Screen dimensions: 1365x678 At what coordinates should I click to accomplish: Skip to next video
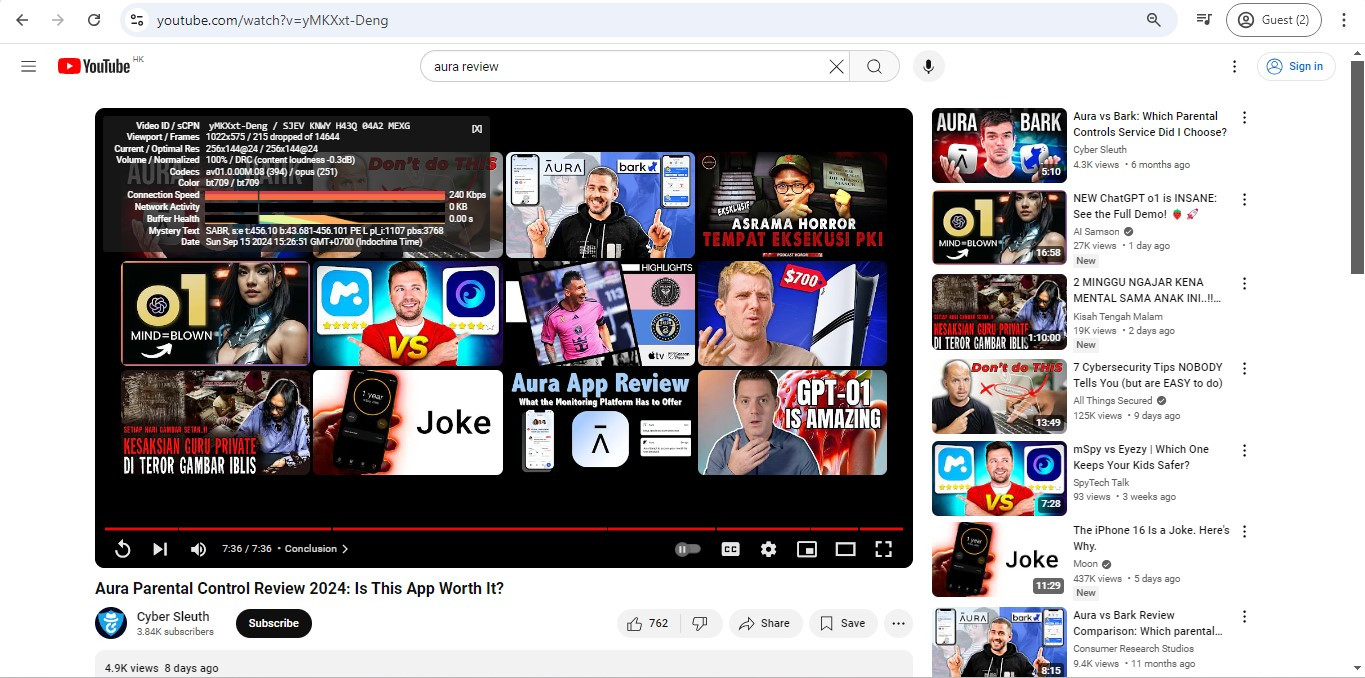(160, 549)
